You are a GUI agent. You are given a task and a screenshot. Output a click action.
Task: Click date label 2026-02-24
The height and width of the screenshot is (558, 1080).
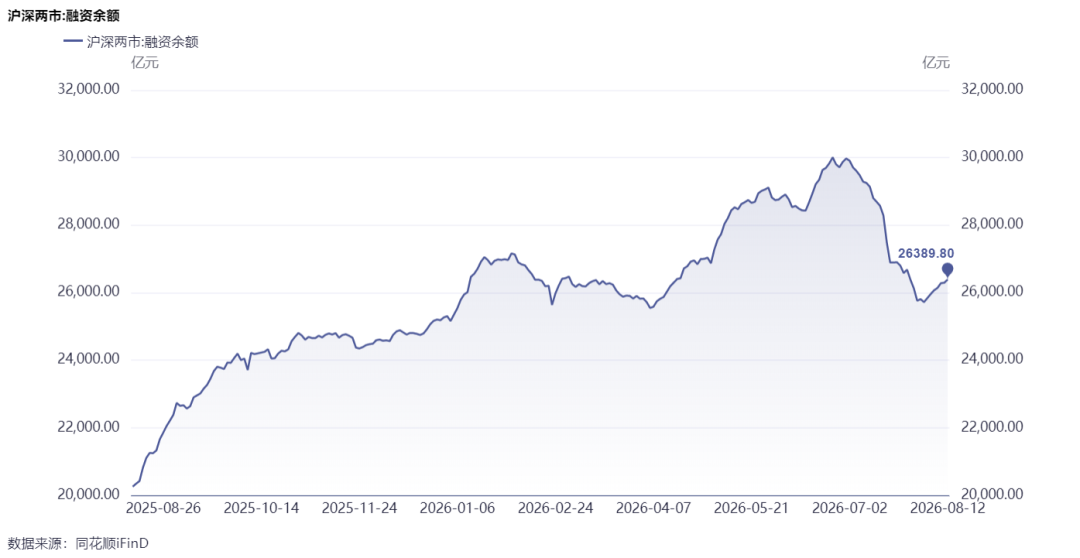tap(556, 508)
